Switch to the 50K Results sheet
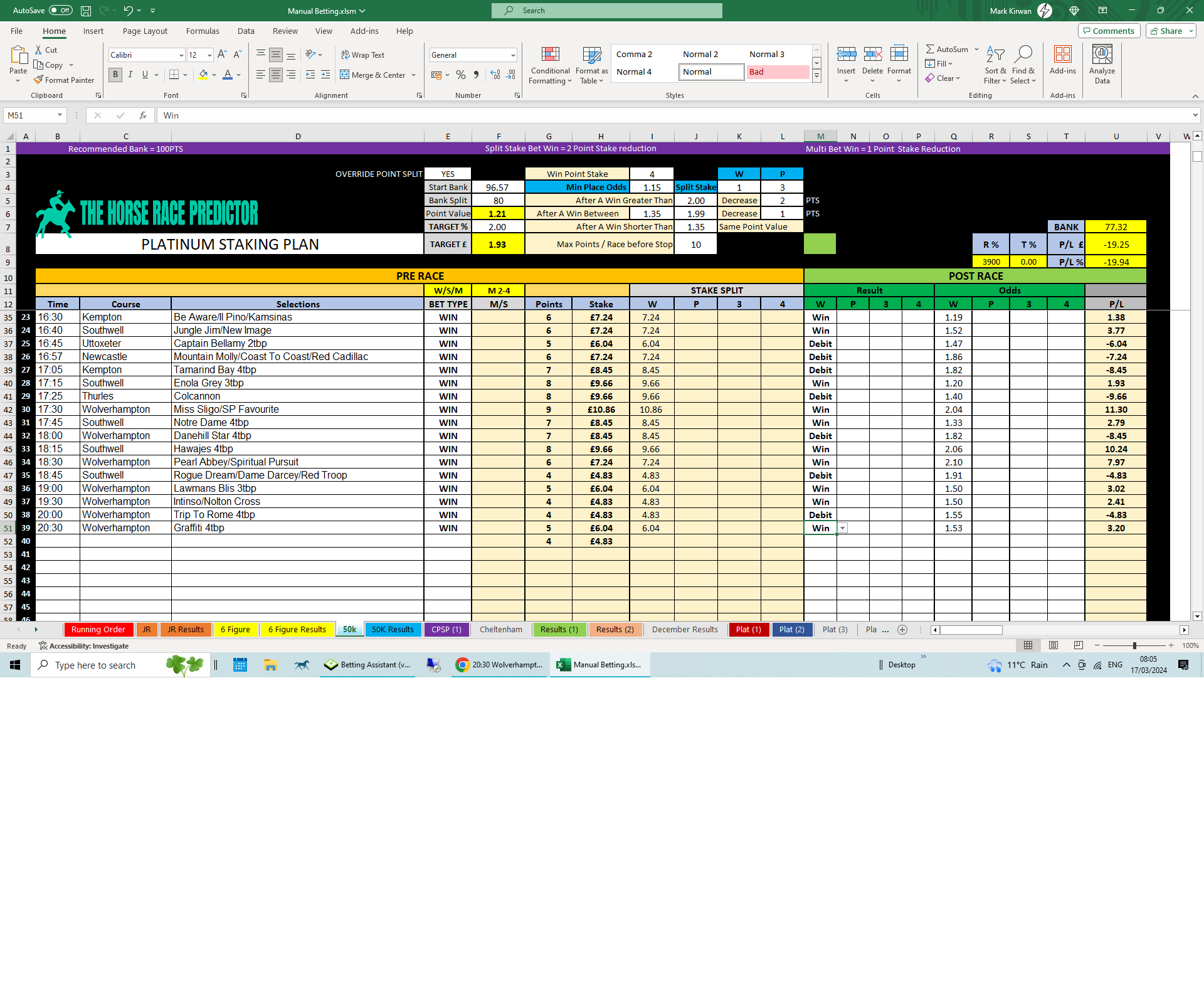This screenshot has width=1204, height=986. tap(393, 630)
